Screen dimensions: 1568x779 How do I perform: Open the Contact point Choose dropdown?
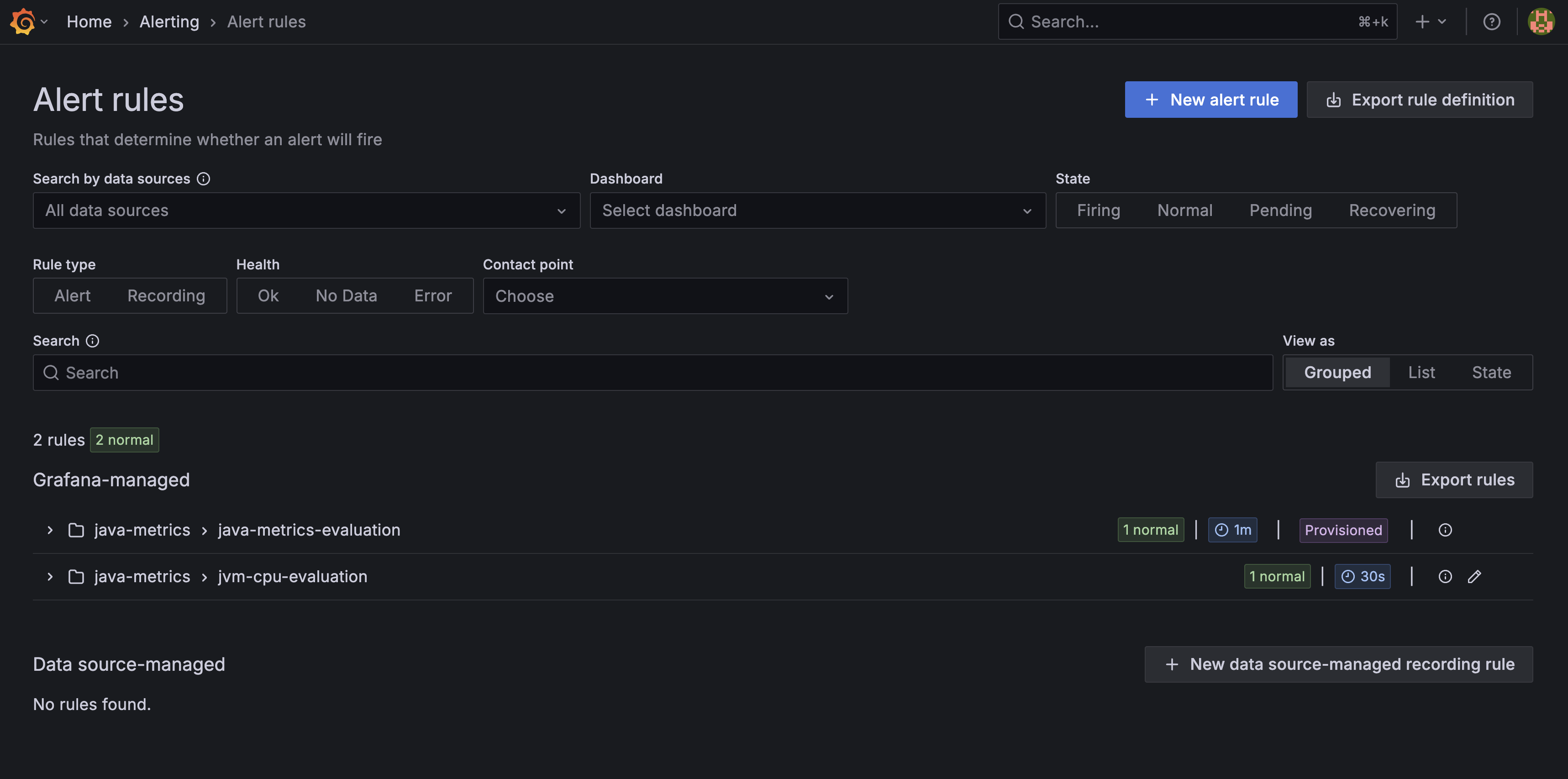click(665, 296)
